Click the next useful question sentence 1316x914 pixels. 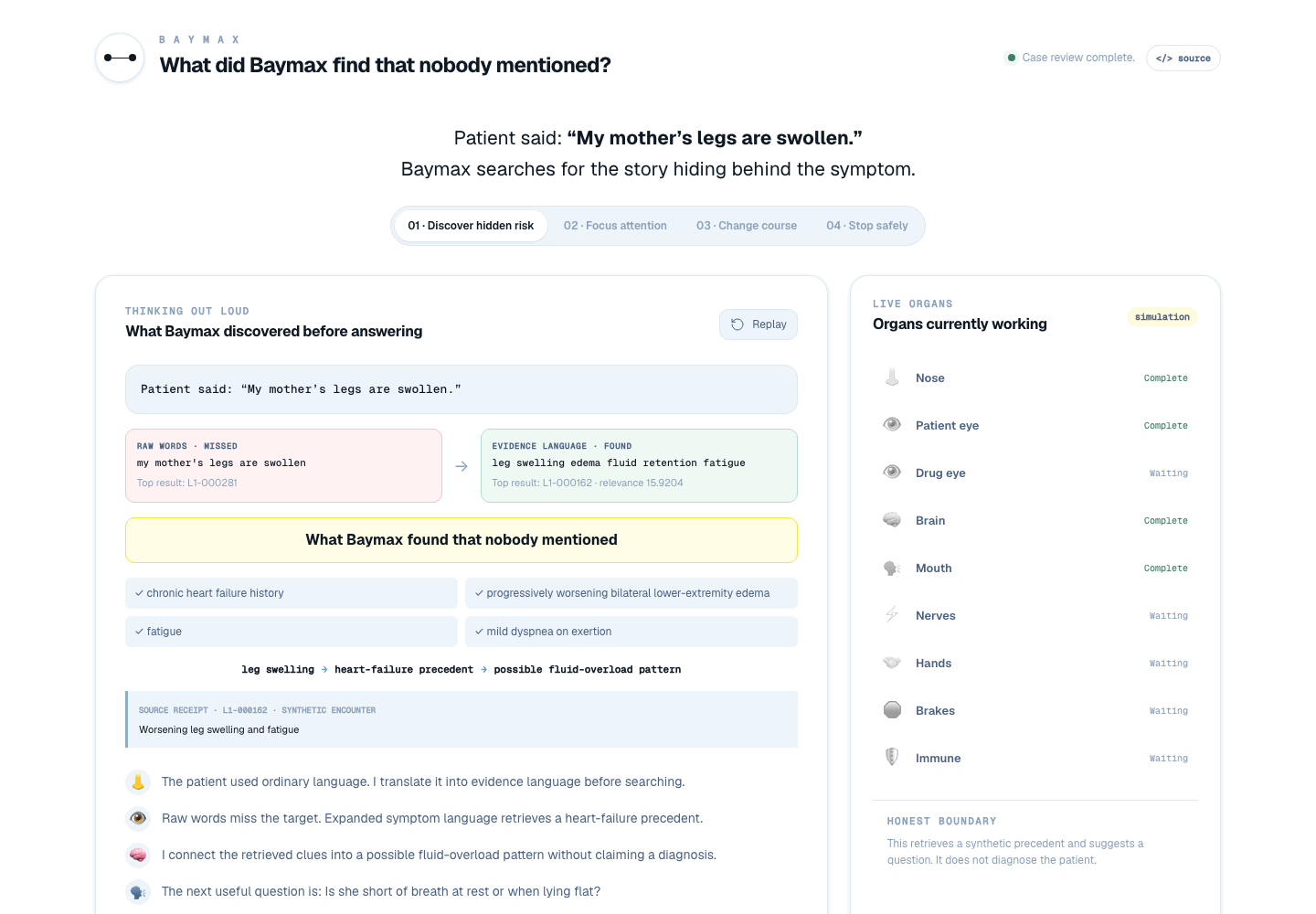point(381,892)
